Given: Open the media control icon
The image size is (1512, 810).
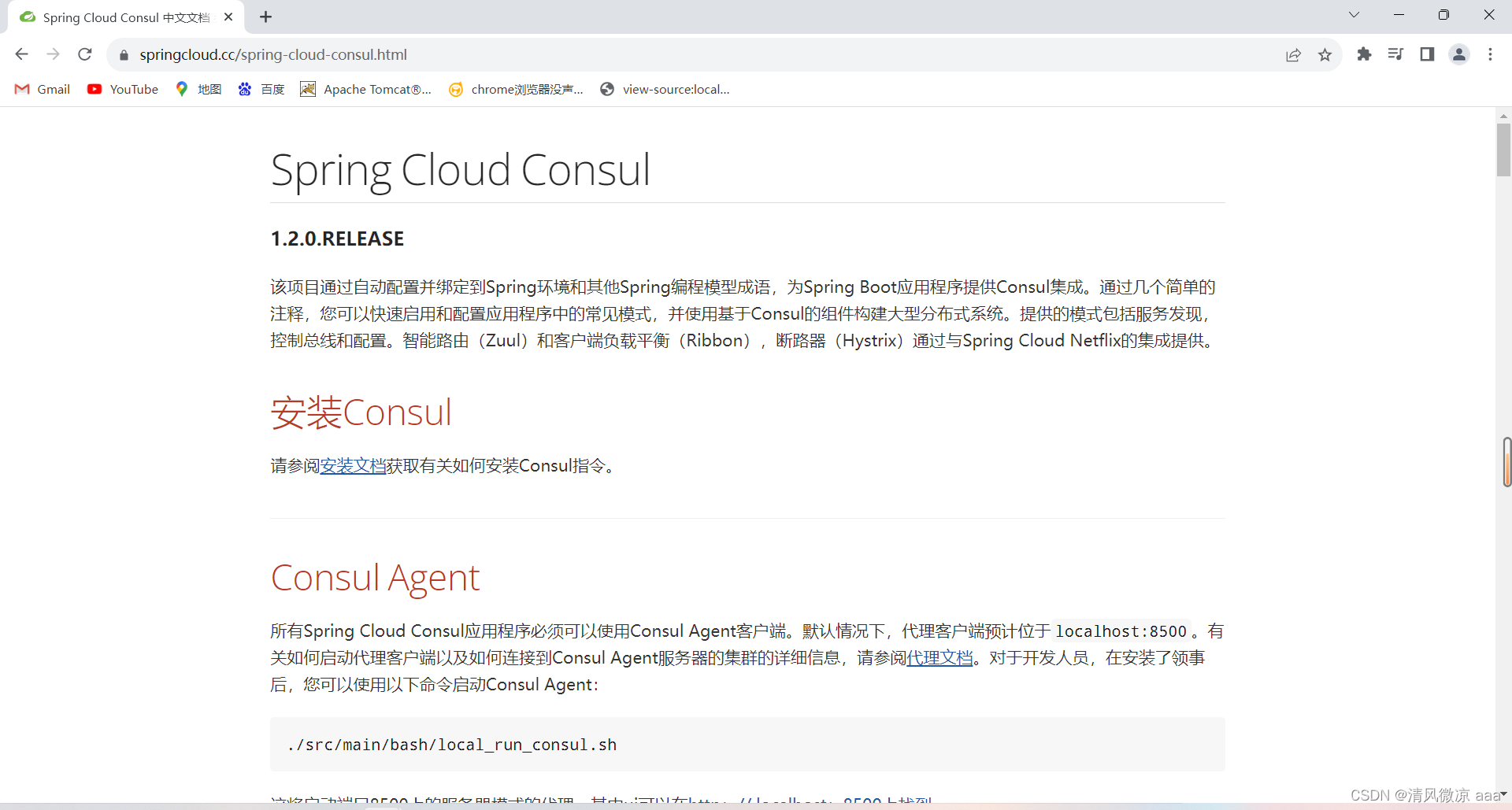Looking at the screenshot, I should pos(1396,54).
